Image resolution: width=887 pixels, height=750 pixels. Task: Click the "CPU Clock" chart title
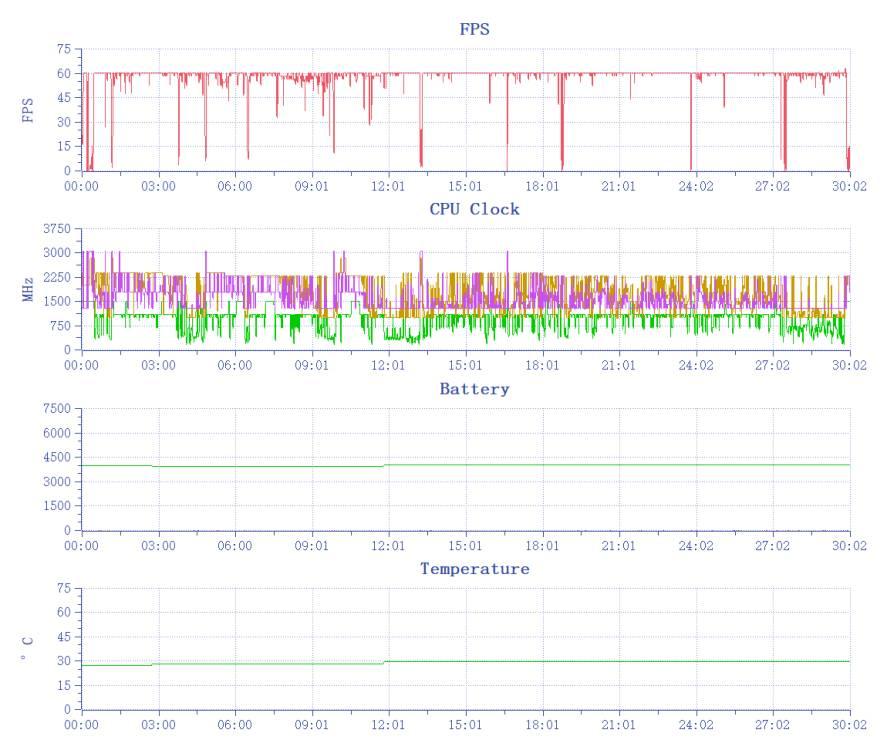pos(474,209)
